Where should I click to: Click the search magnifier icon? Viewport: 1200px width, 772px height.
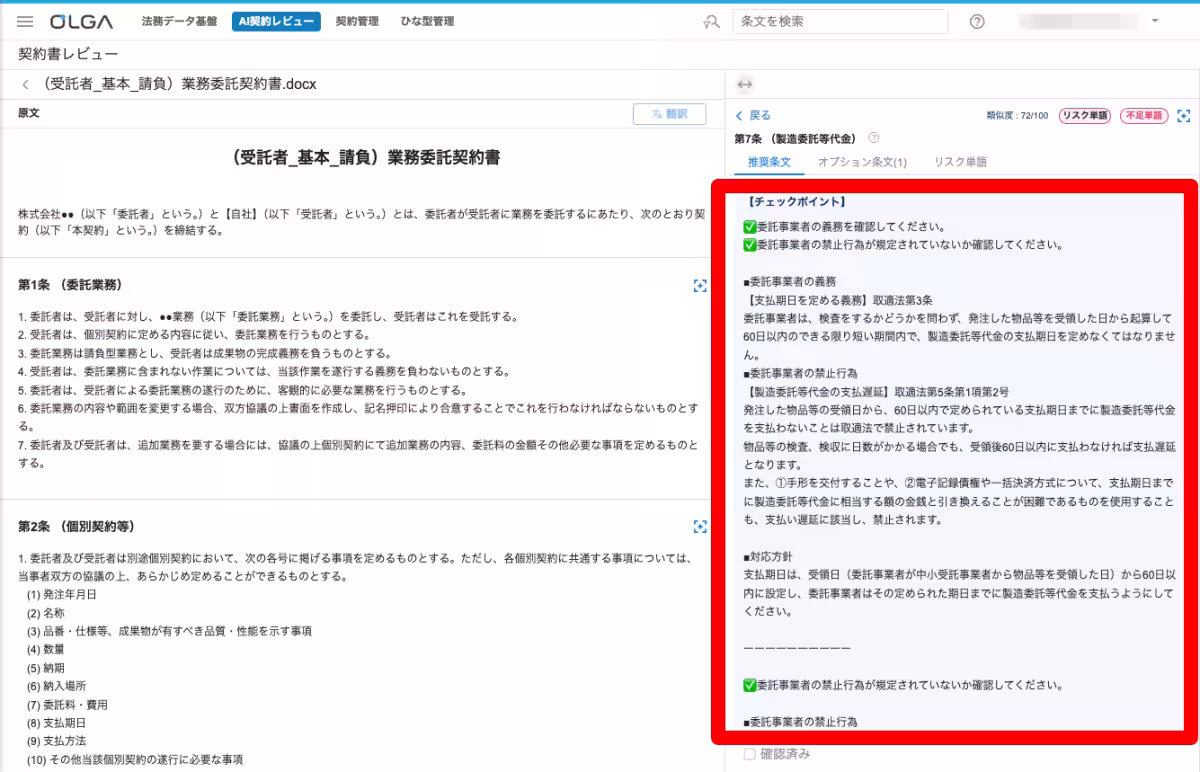tap(710, 20)
